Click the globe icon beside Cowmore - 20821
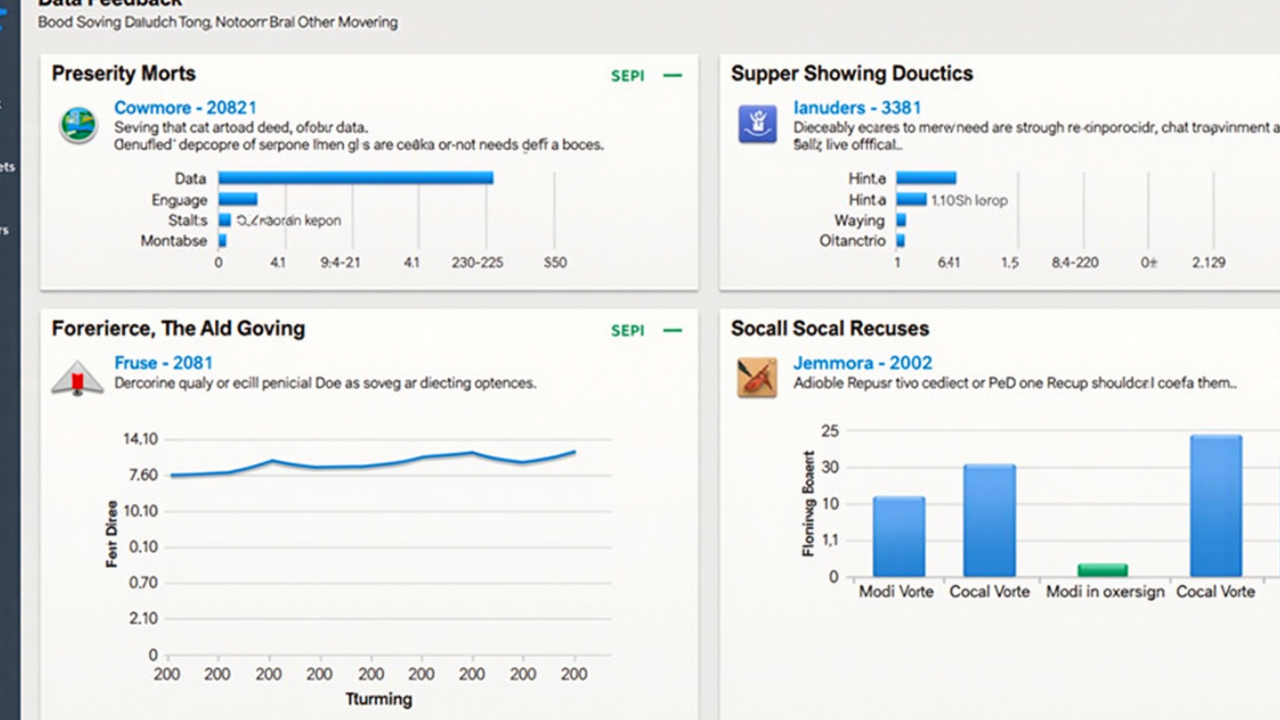Image resolution: width=1280 pixels, height=720 pixels. click(77, 125)
